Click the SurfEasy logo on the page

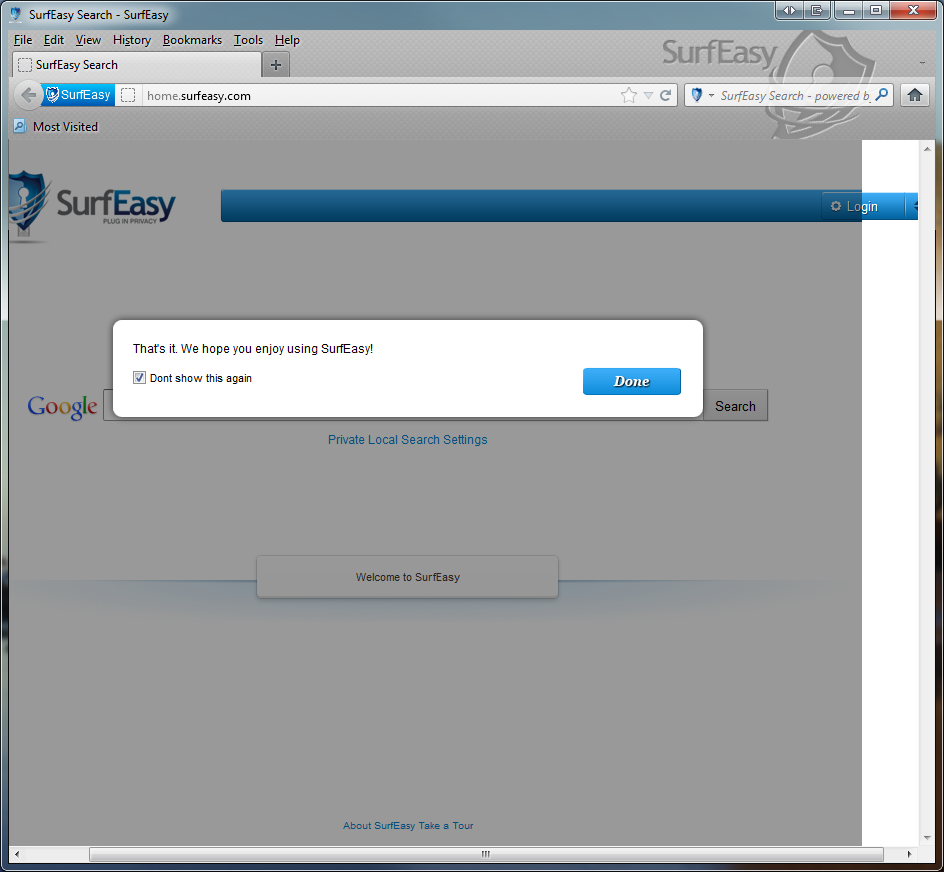click(x=90, y=205)
